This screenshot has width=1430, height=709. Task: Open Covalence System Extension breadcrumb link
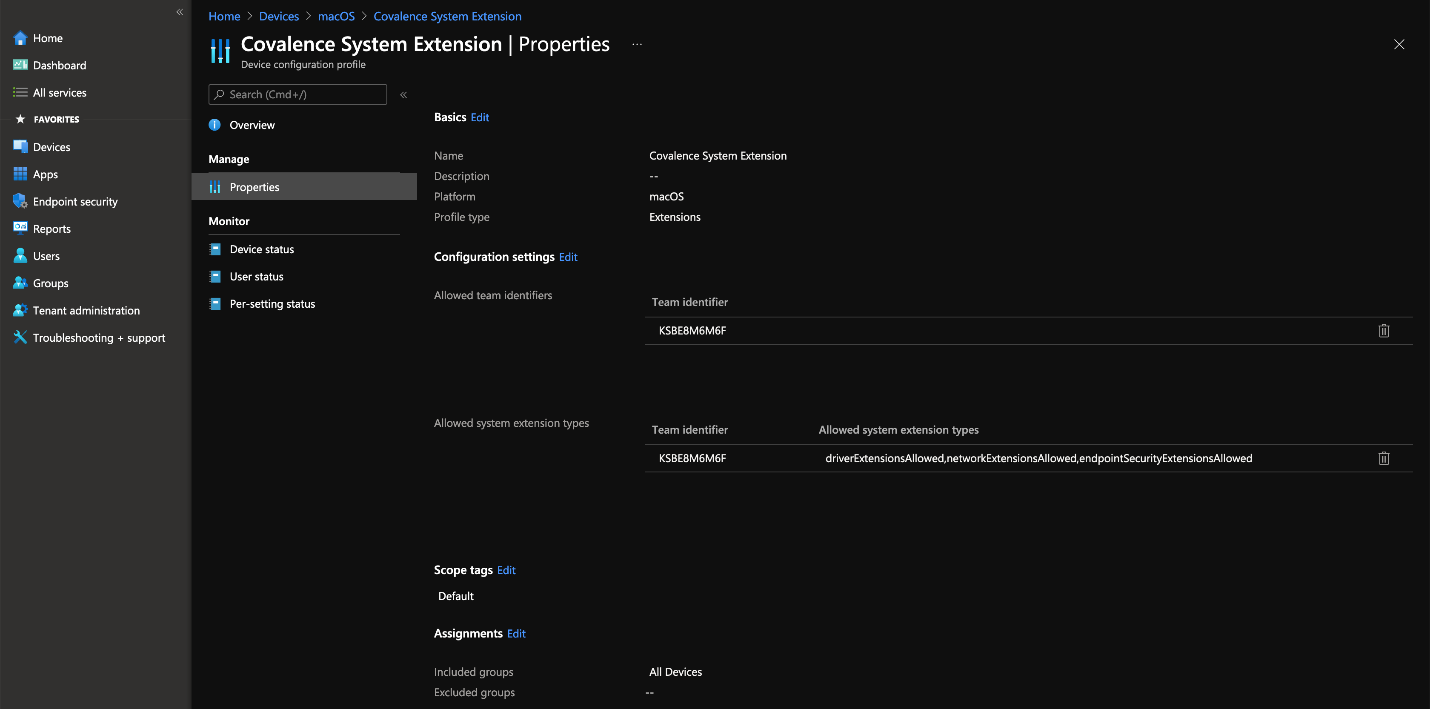pyautogui.click(x=447, y=16)
